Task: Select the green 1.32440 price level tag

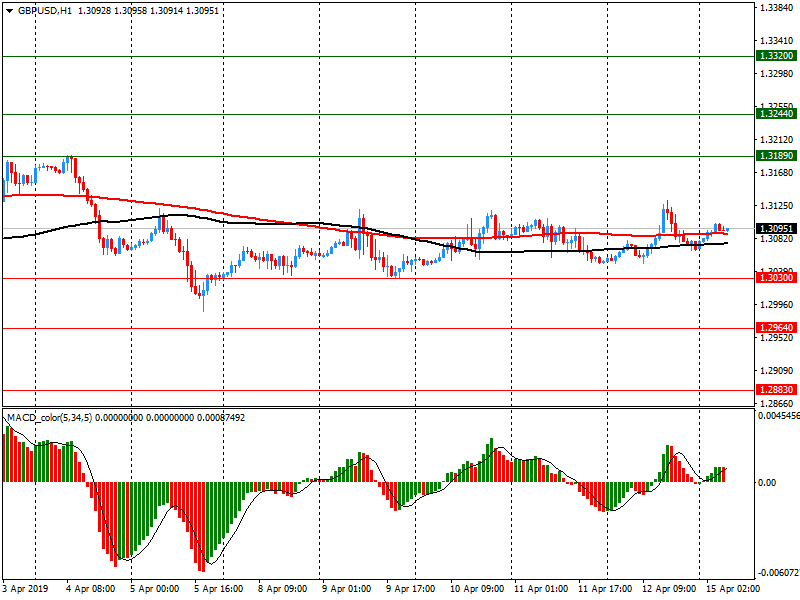Action: pyautogui.click(x=776, y=114)
